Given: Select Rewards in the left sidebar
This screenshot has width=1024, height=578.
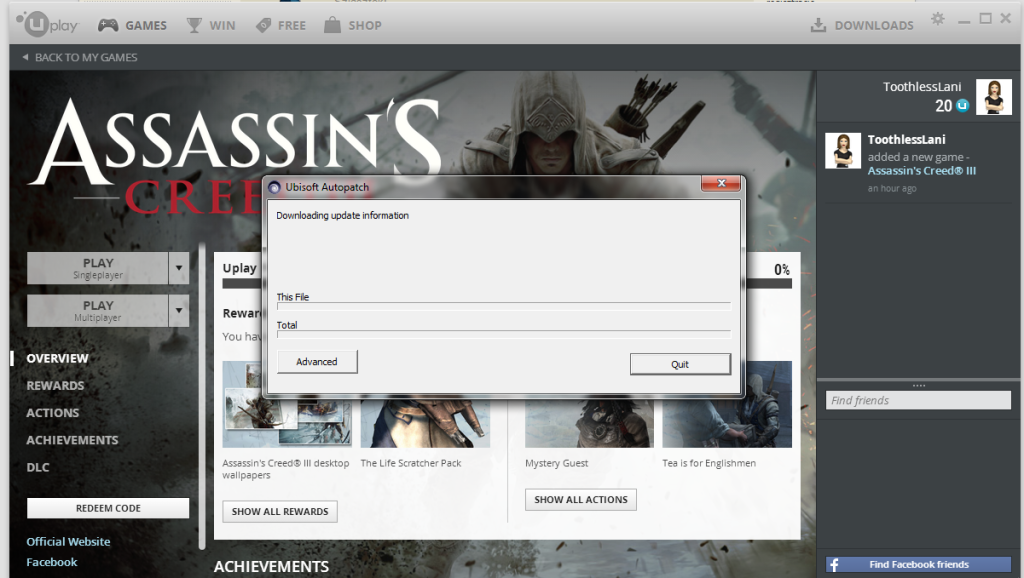Looking at the screenshot, I should (55, 385).
